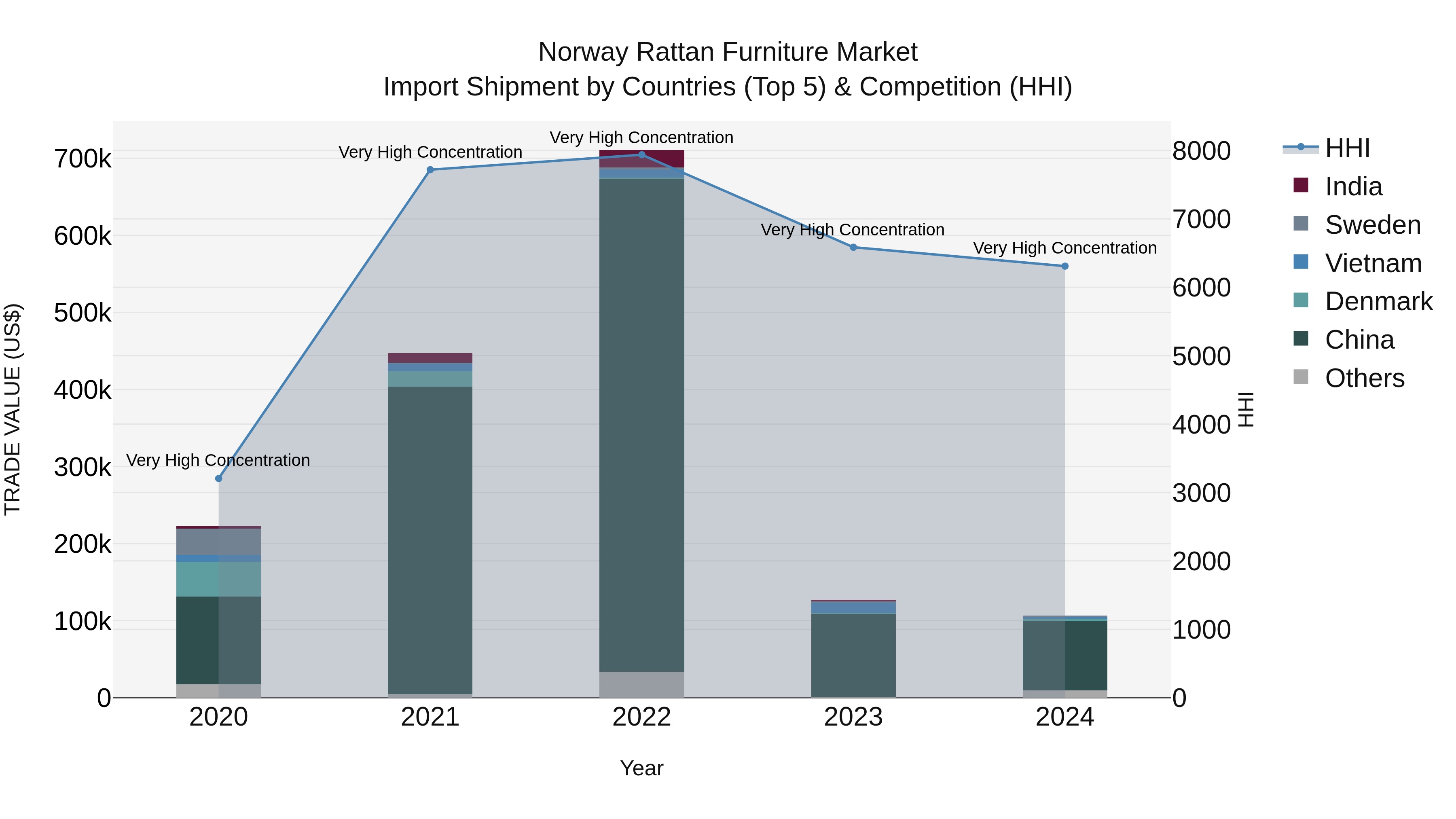1456x819 pixels.
Task: Toggle Sweden series in the legend
Action: tap(1357, 225)
